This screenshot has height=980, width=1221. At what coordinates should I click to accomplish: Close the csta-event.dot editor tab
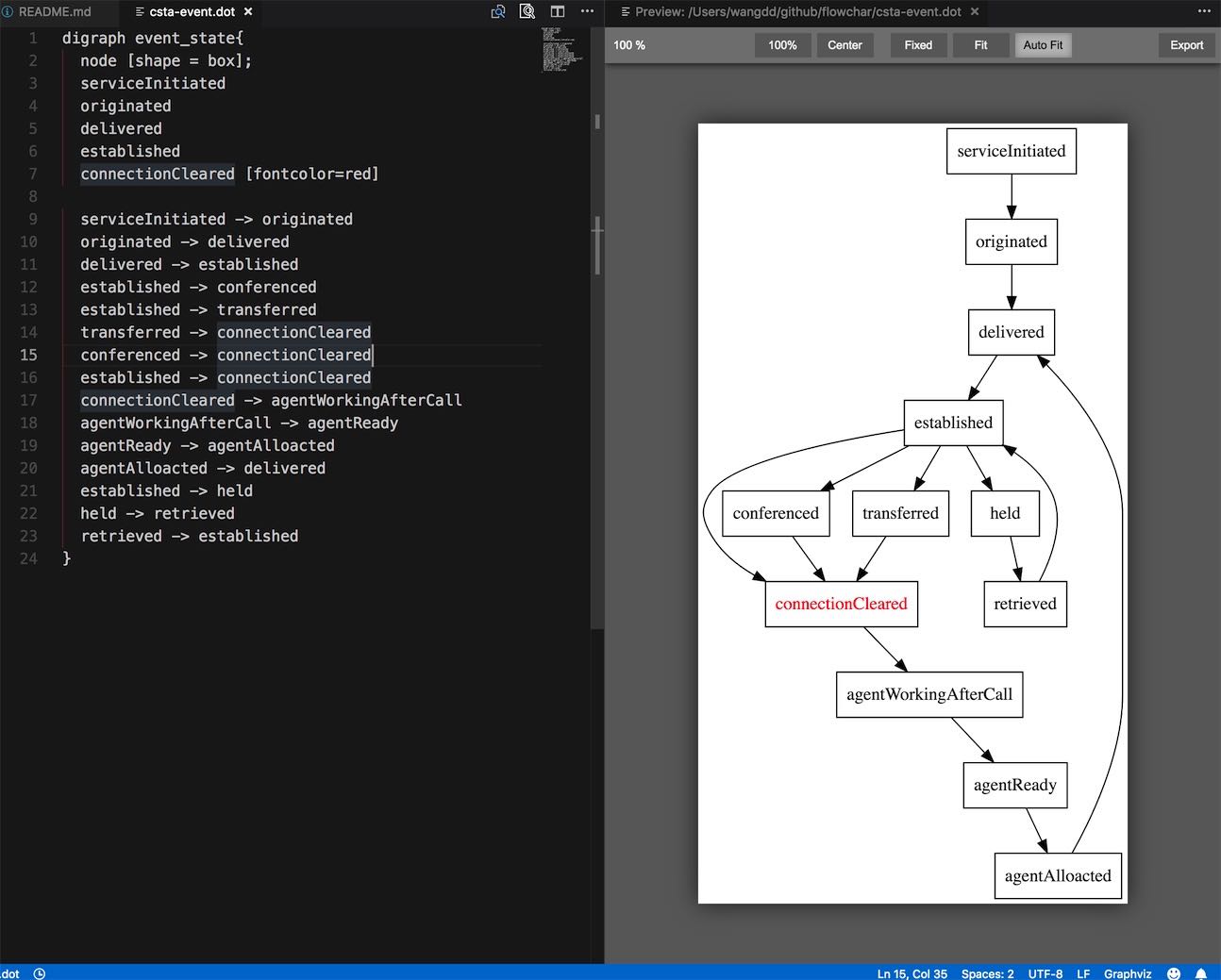(x=248, y=12)
